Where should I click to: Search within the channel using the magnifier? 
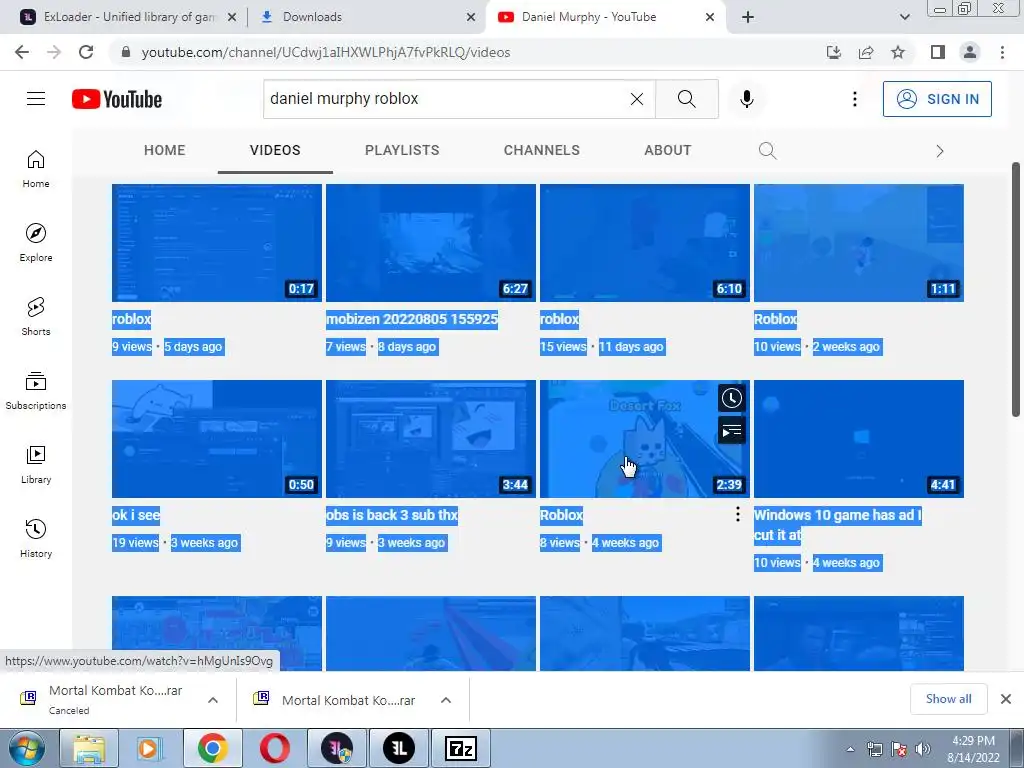(x=767, y=151)
